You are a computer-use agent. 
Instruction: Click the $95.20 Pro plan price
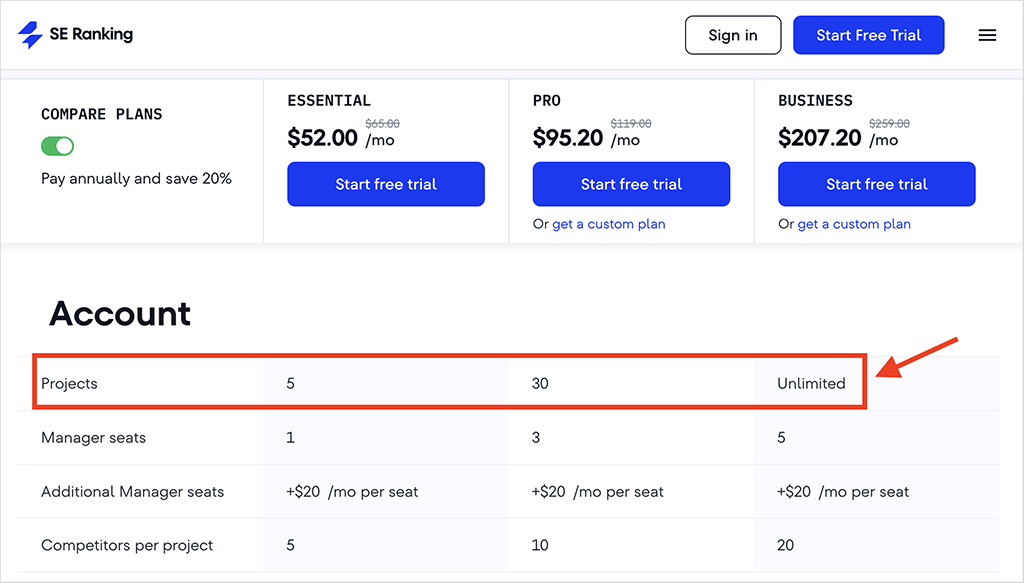[x=568, y=138]
